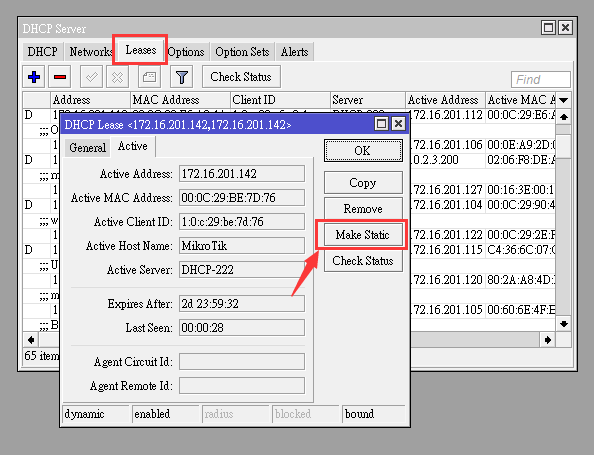This screenshot has width=594, height=455.
Task: Sort by Server column header
Action: tap(368, 100)
